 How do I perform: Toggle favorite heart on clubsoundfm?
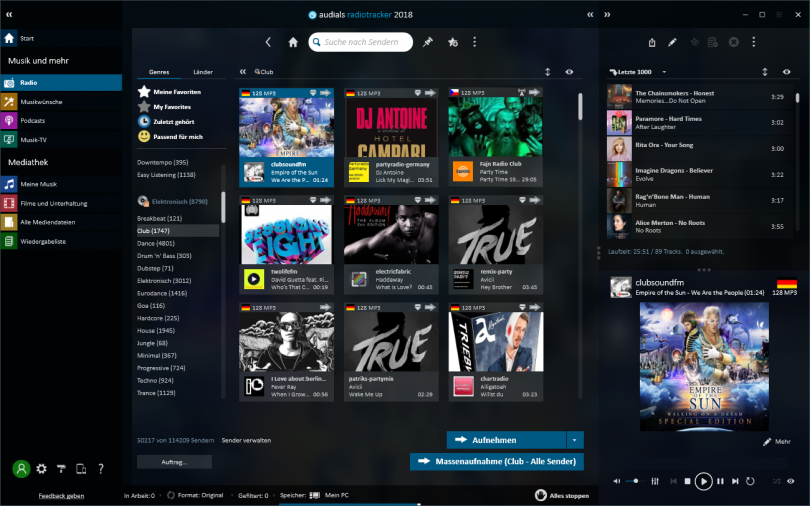click(313, 92)
